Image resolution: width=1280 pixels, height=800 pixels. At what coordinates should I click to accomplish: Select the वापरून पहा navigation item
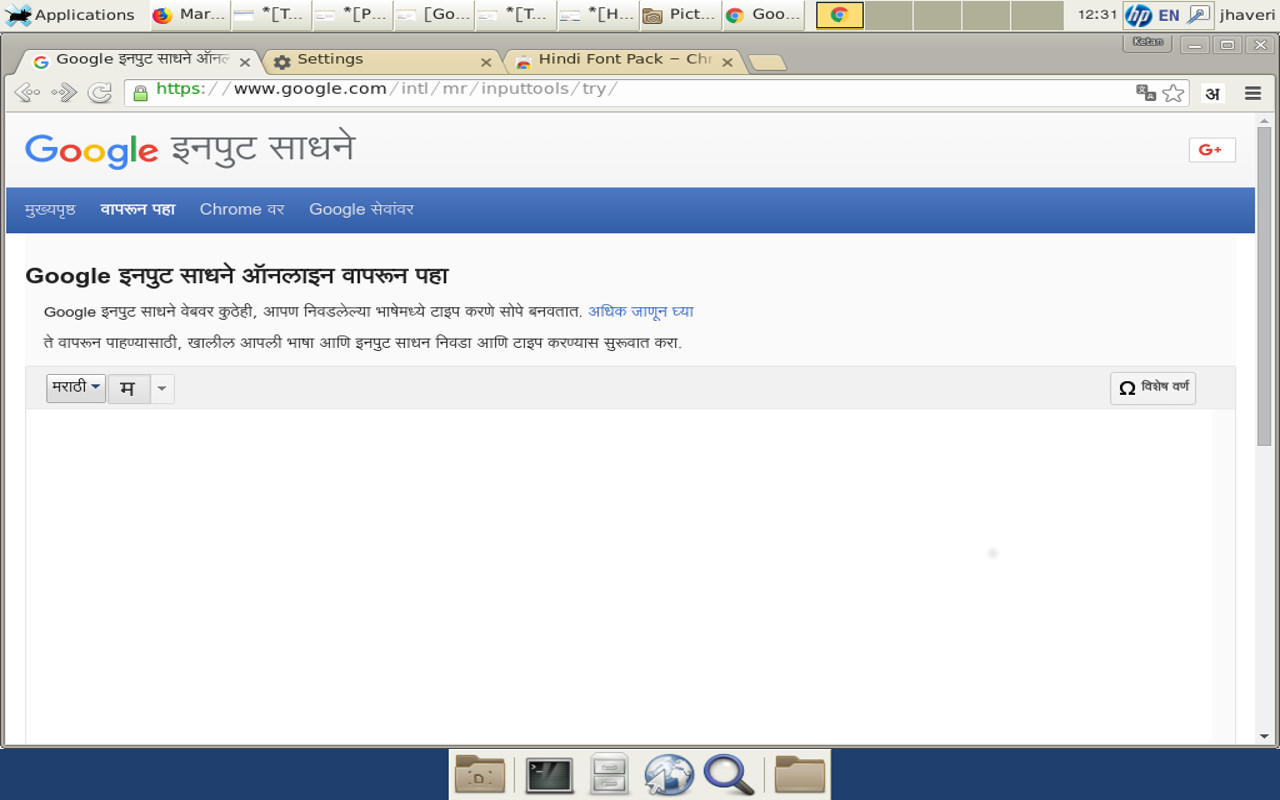coord(138,210)
